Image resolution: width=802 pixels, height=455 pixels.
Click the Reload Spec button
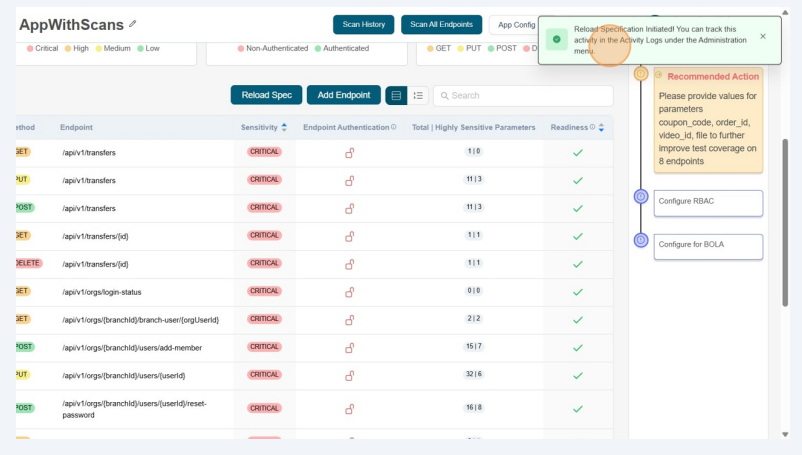[x=266, y=95]
